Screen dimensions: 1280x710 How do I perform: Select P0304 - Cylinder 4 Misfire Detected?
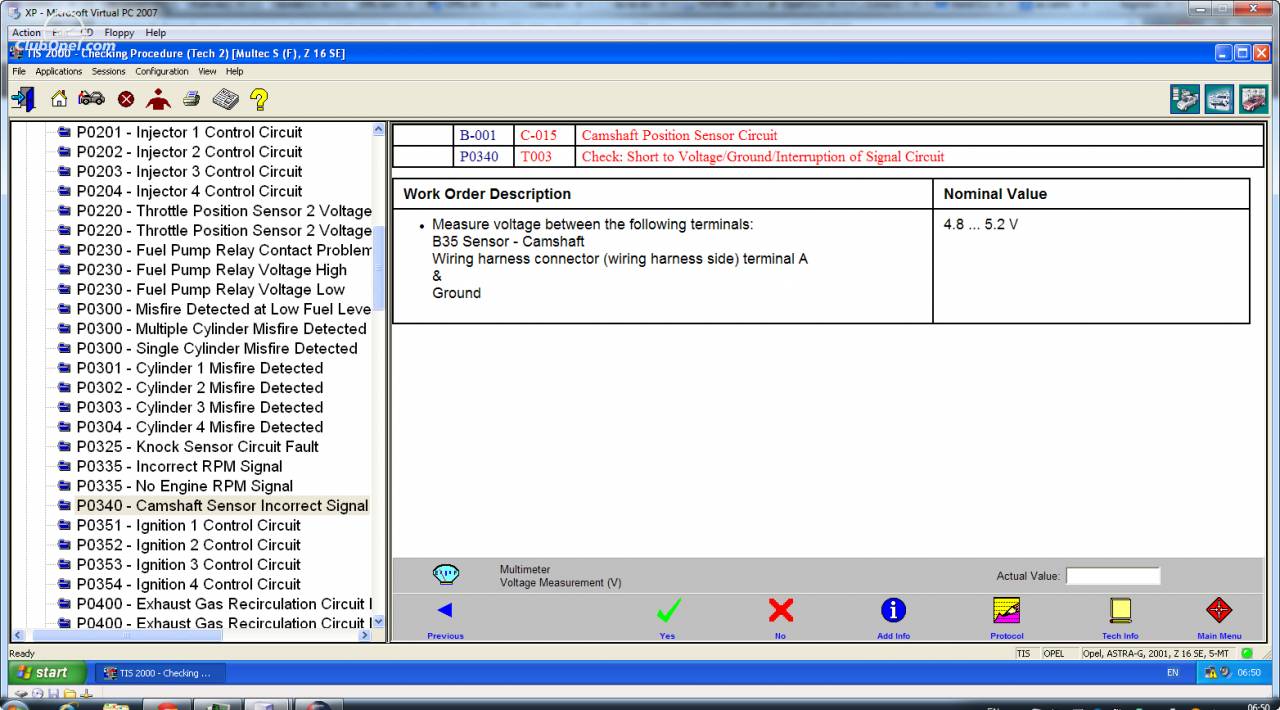(x=200, y=427)
